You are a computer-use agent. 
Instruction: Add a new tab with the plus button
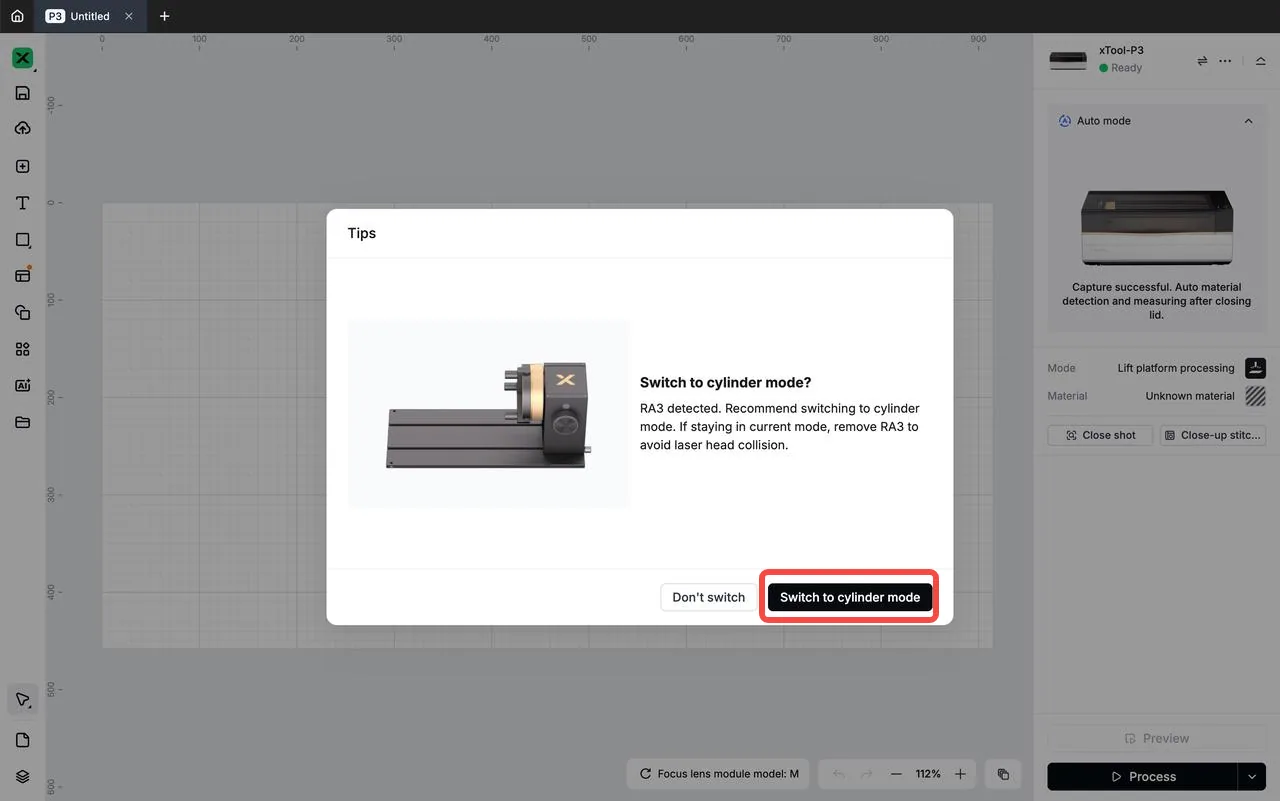[x=164, y=16]
